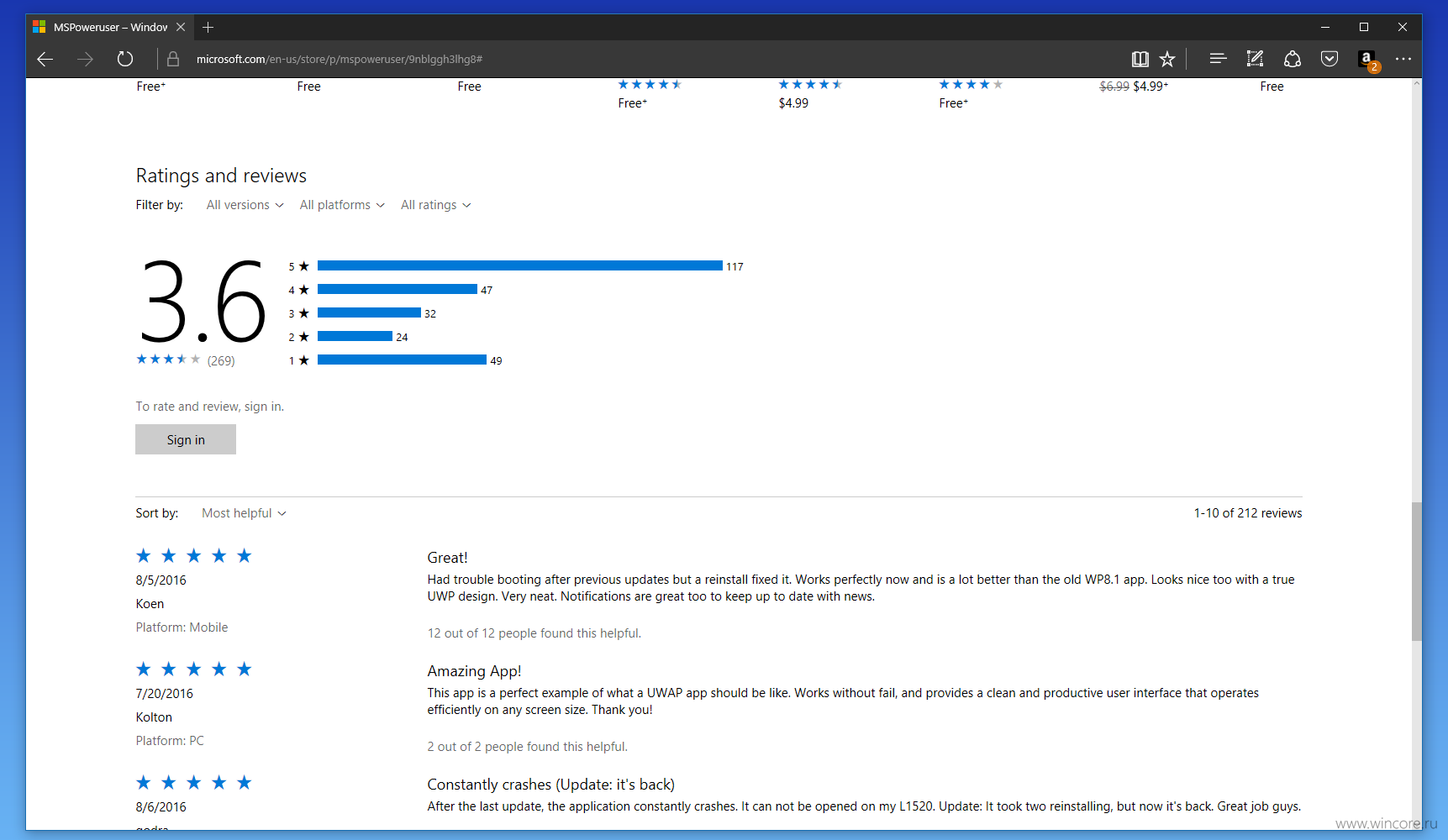
Task: Click the discounted $6.99 $4.99 price
Action: [x=1134, y=87]
